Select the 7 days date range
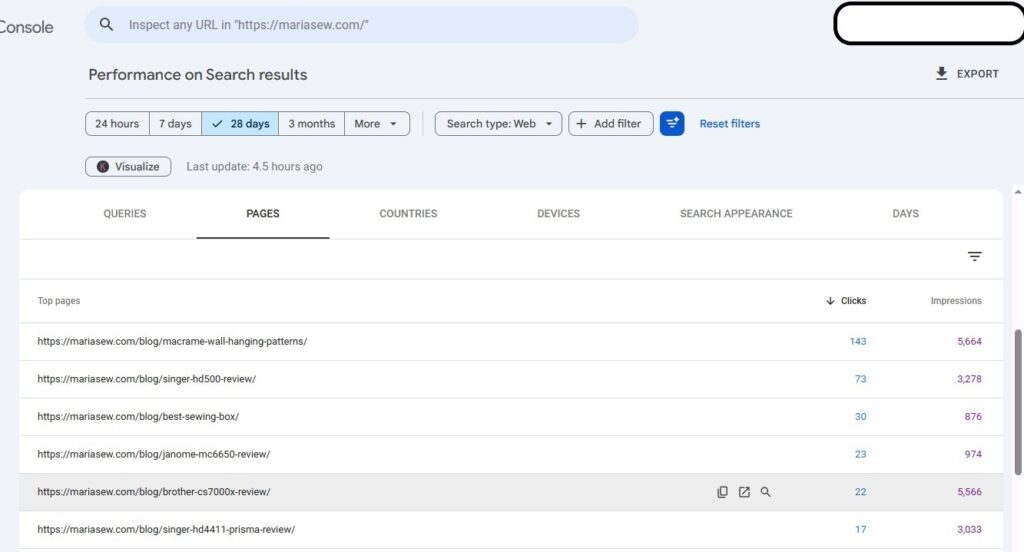This screenshot has width=1024, height=552. [175, 123]
